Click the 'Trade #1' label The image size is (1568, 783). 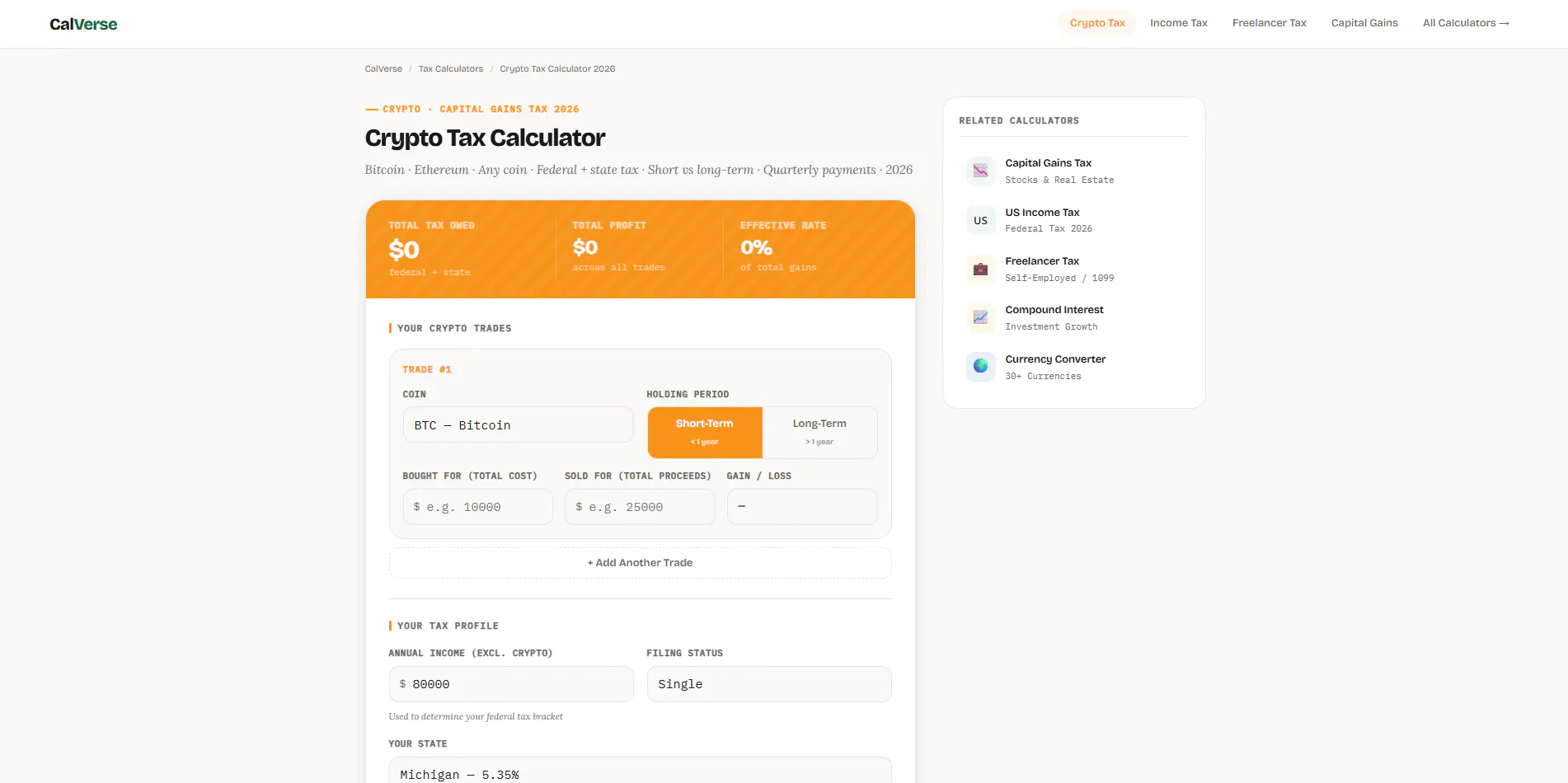coord(427,369)
